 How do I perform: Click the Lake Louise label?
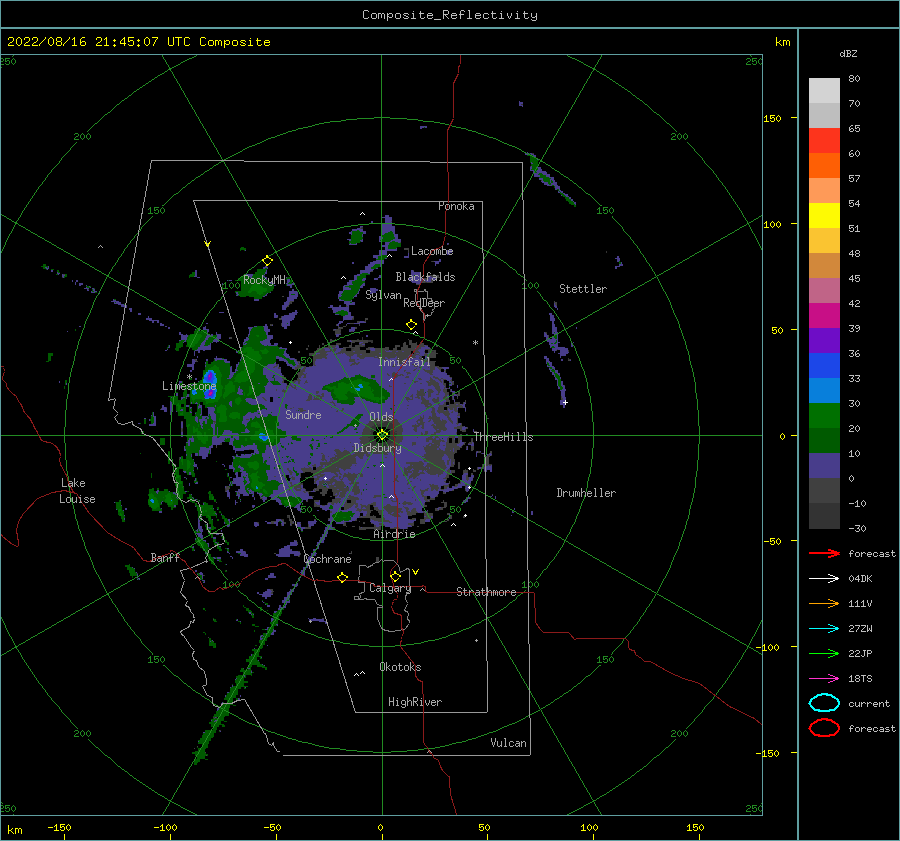point(77,491)
